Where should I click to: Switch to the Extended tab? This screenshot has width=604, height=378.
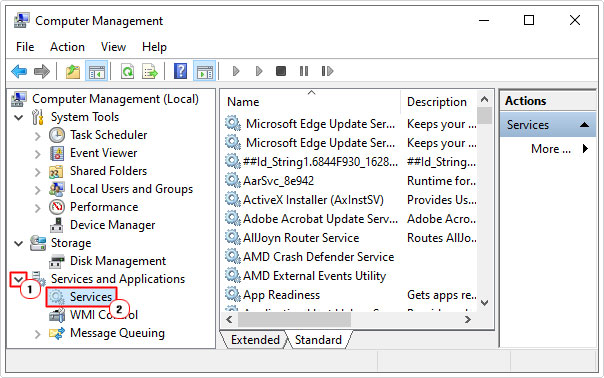tap(255, 340)
